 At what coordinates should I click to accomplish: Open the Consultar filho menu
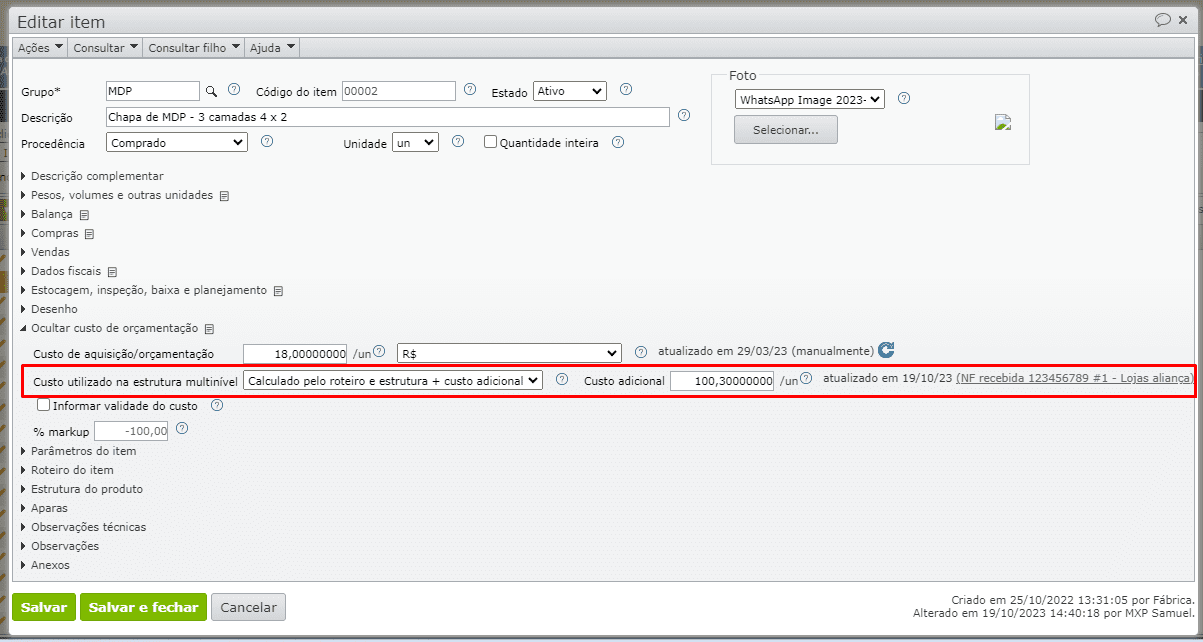194,47
